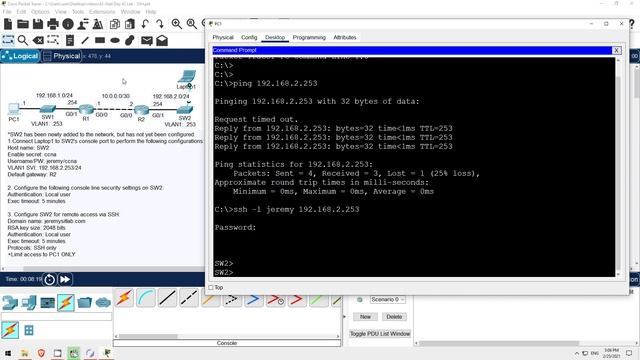Pick the automatic connection type

tap(124, 298)
